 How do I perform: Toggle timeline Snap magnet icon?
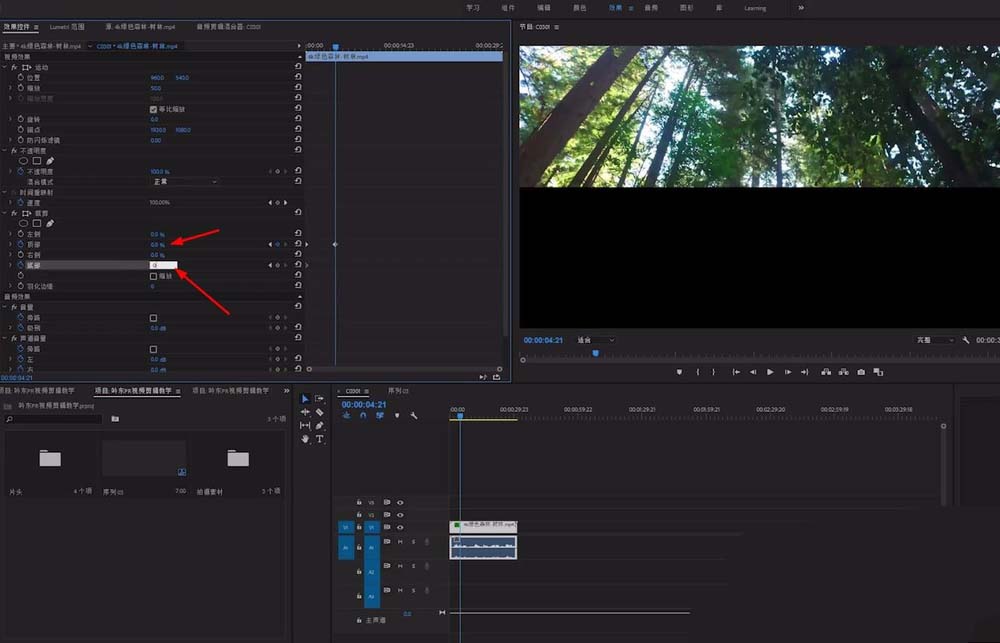point(363,415)
